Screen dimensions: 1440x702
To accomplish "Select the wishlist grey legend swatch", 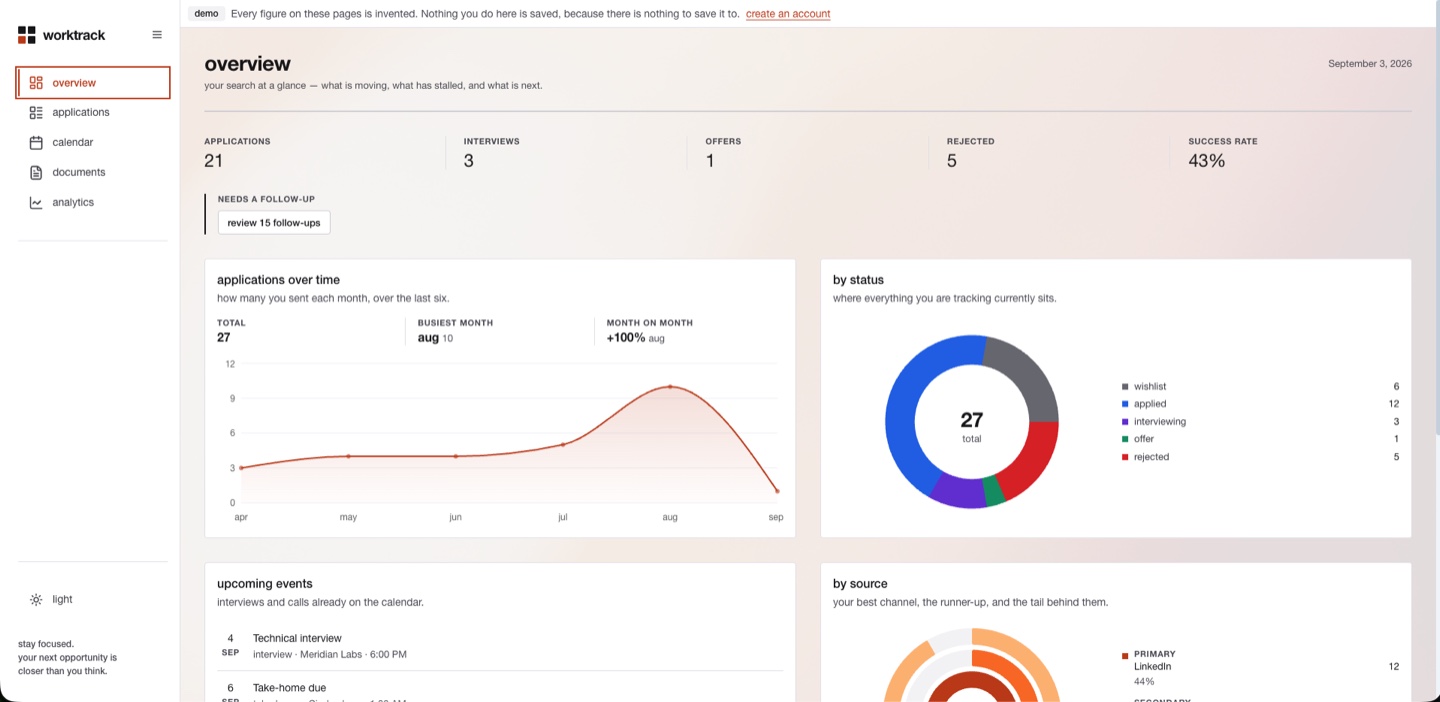I will pyautogui.click(x=1125, y=387).
